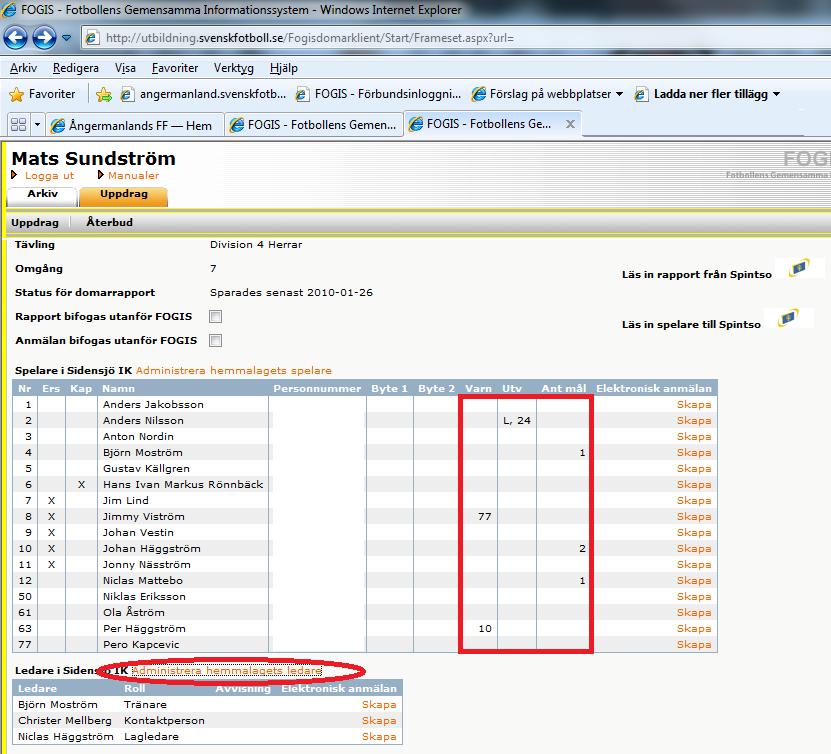The width and height of the screenshot is (831, 754).
Task: Click the Läs in rapport från Spintso label
Action: pyautogui.click(x=696, y=274)
